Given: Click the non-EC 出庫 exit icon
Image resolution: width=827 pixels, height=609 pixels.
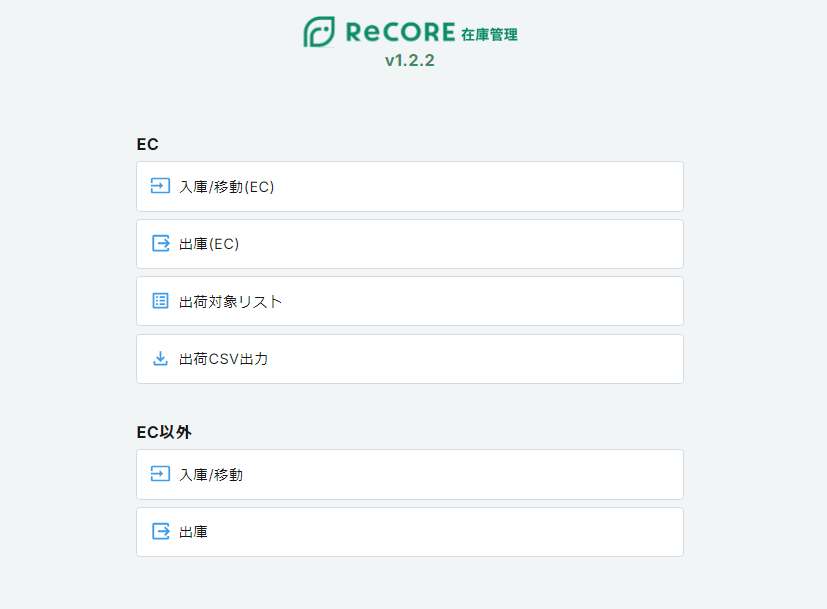Looking at the screenshot, I should pos(160,532).
